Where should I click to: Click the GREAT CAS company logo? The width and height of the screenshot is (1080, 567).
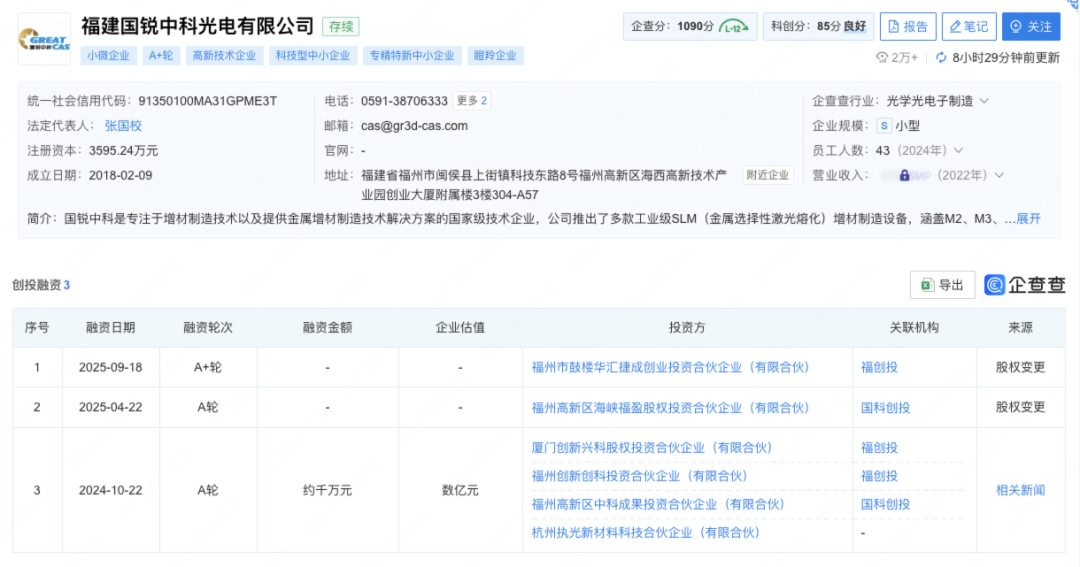(44, 39)
